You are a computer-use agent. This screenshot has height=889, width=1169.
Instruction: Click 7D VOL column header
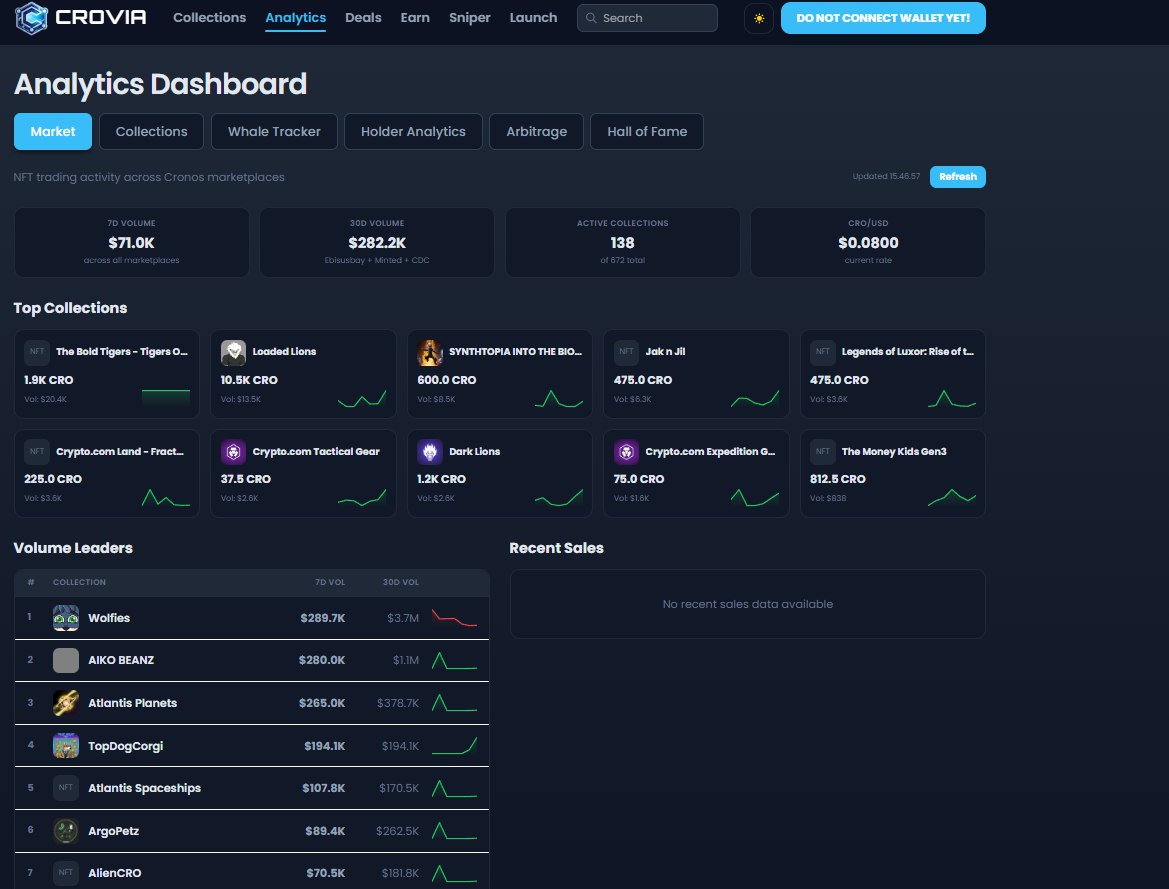[x=330, y=582]
